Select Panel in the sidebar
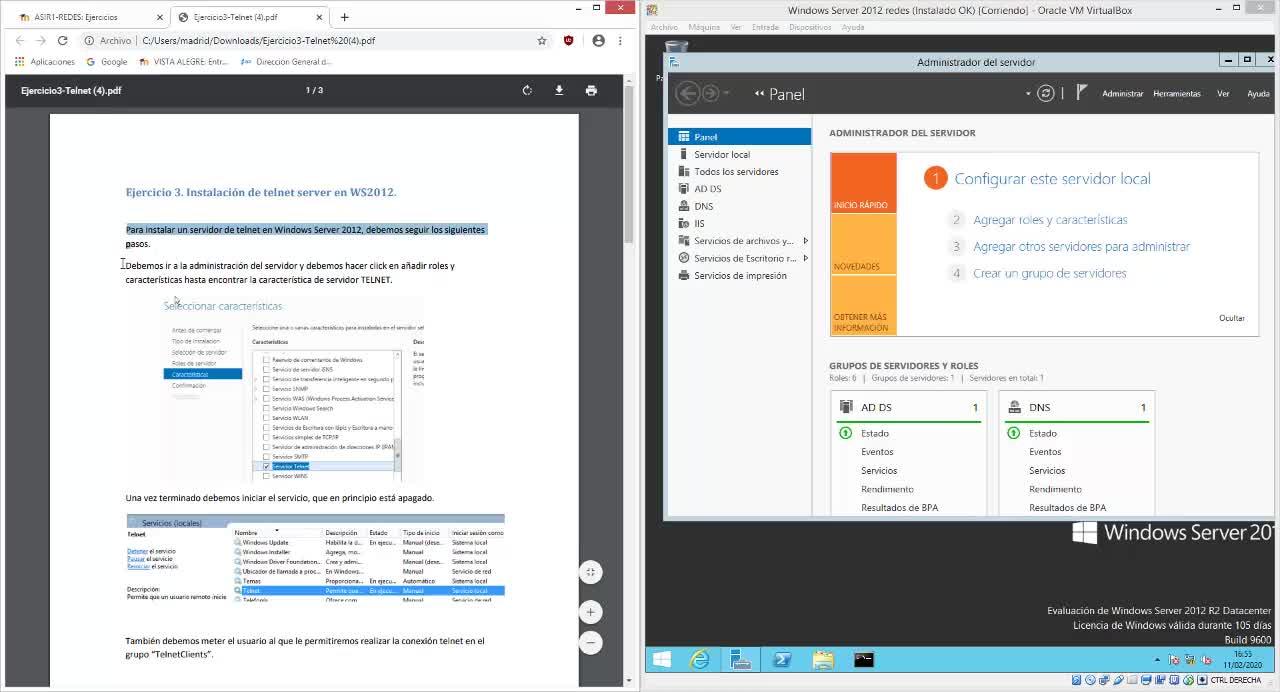Screen dimensions: 1280x692 pos(739,137)
